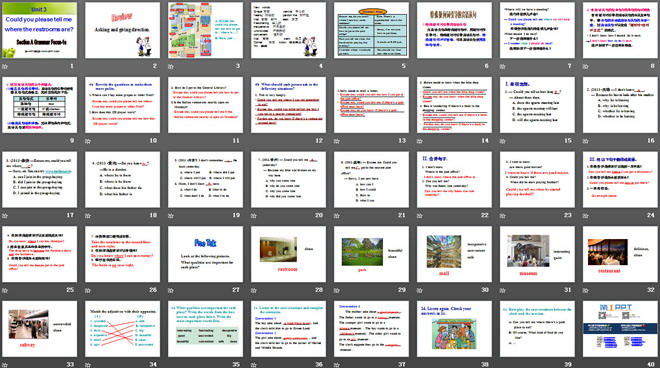Click the star icon below slide 22
This screenshot has width=660, height=368.
point(420,216)
